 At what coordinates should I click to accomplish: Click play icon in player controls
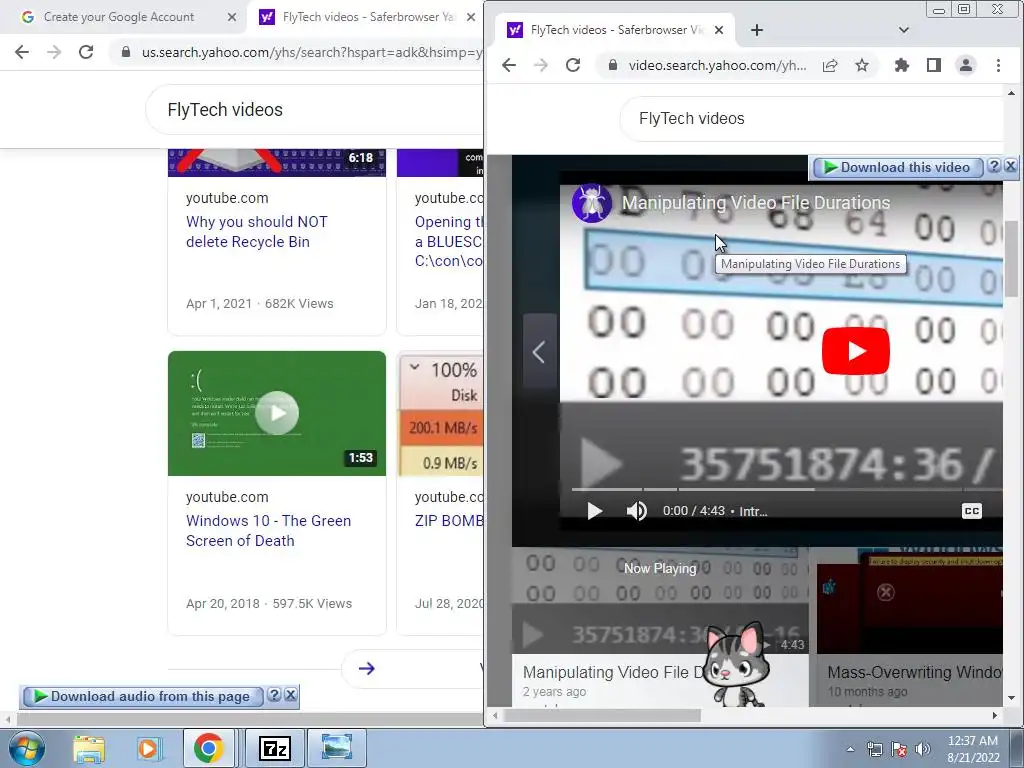tap(594, 511)
